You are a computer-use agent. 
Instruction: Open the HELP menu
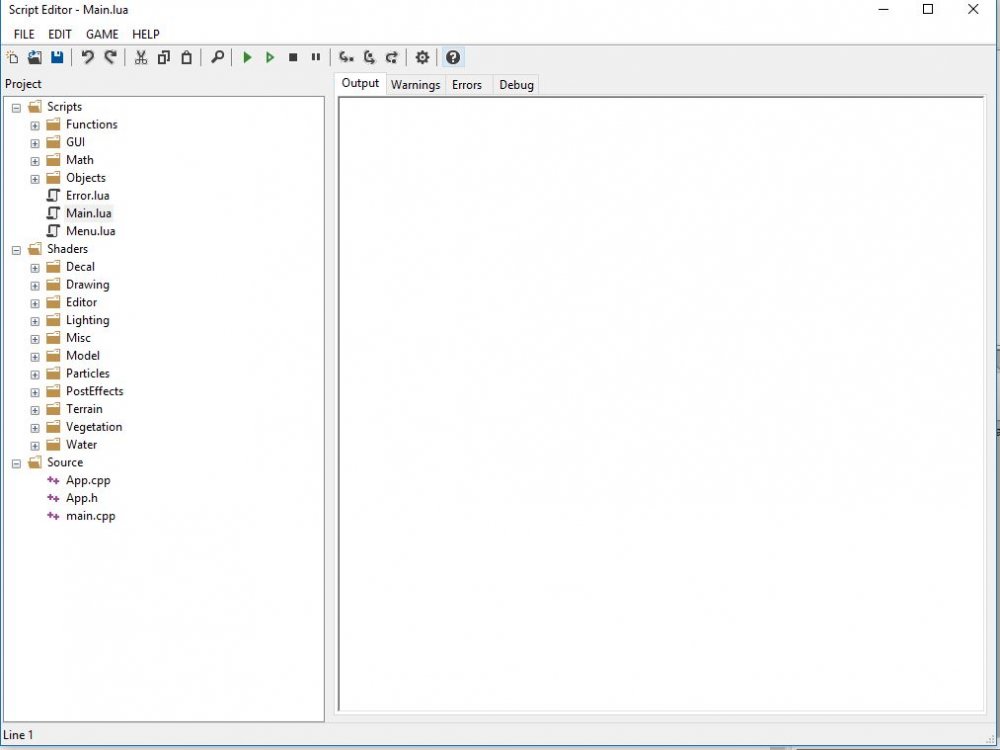coord(145,34)
